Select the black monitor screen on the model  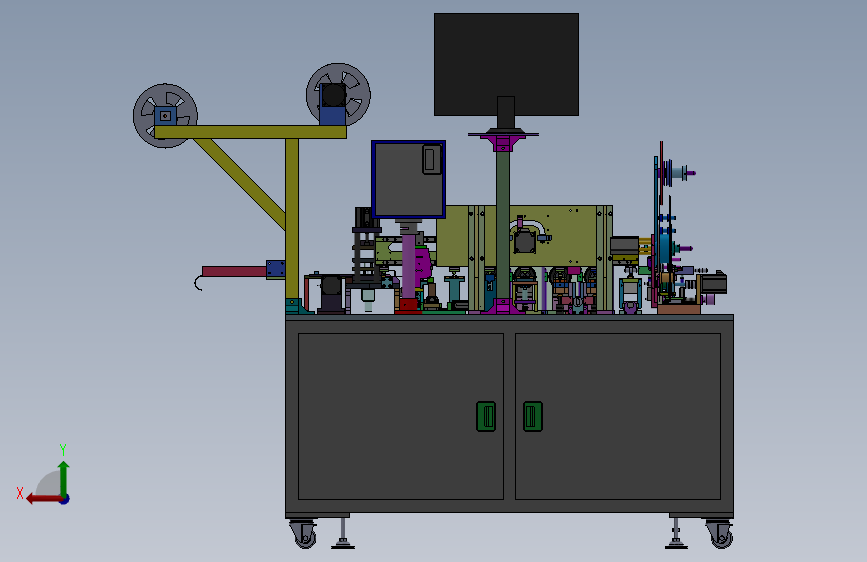[506, 64]
